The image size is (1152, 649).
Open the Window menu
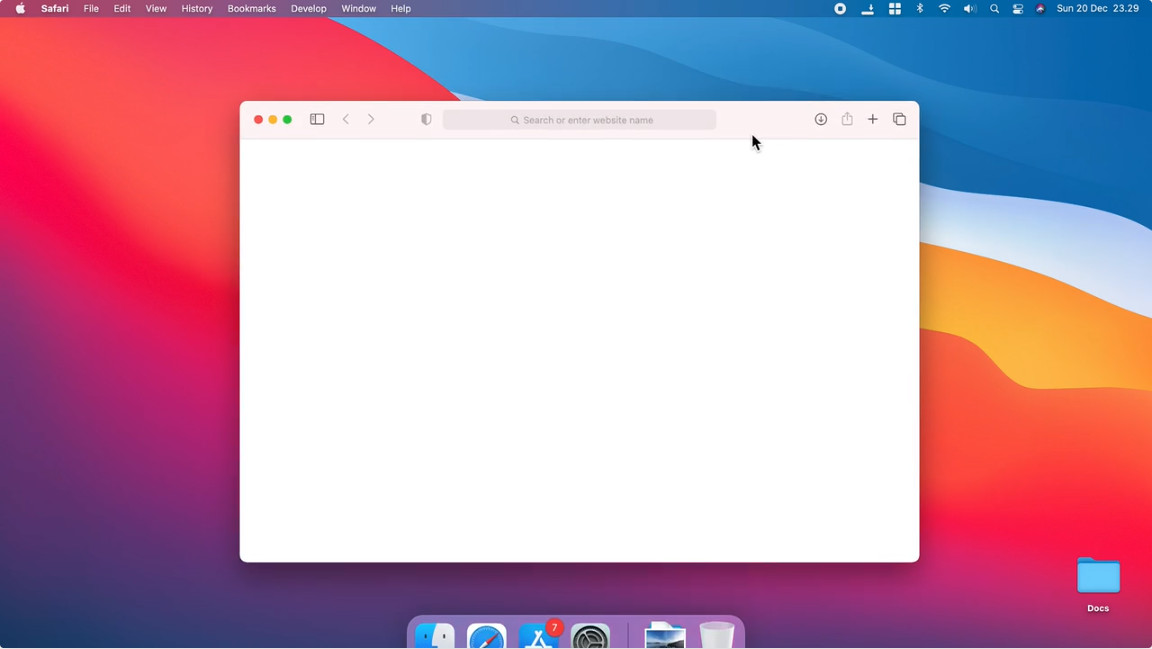tap(359, 9)
